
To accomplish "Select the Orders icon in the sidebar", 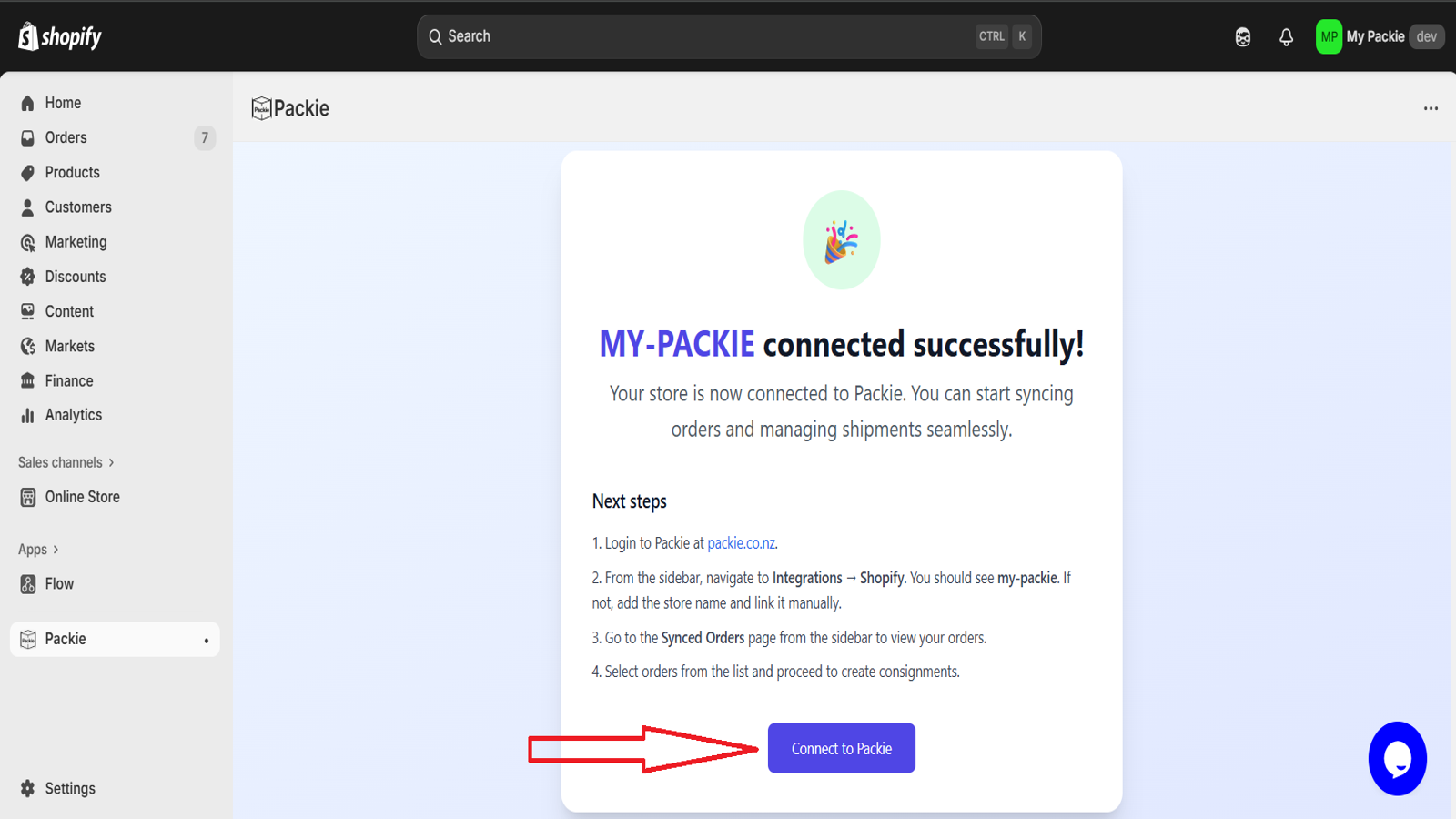I will pyautogui.click(x=27, y=137).
